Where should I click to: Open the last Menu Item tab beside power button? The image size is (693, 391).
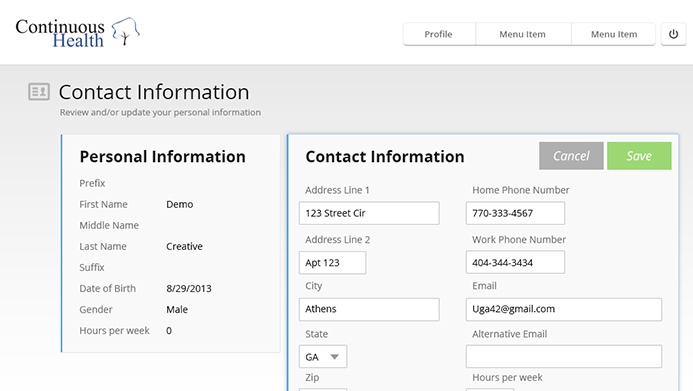[x=613, y=34]
